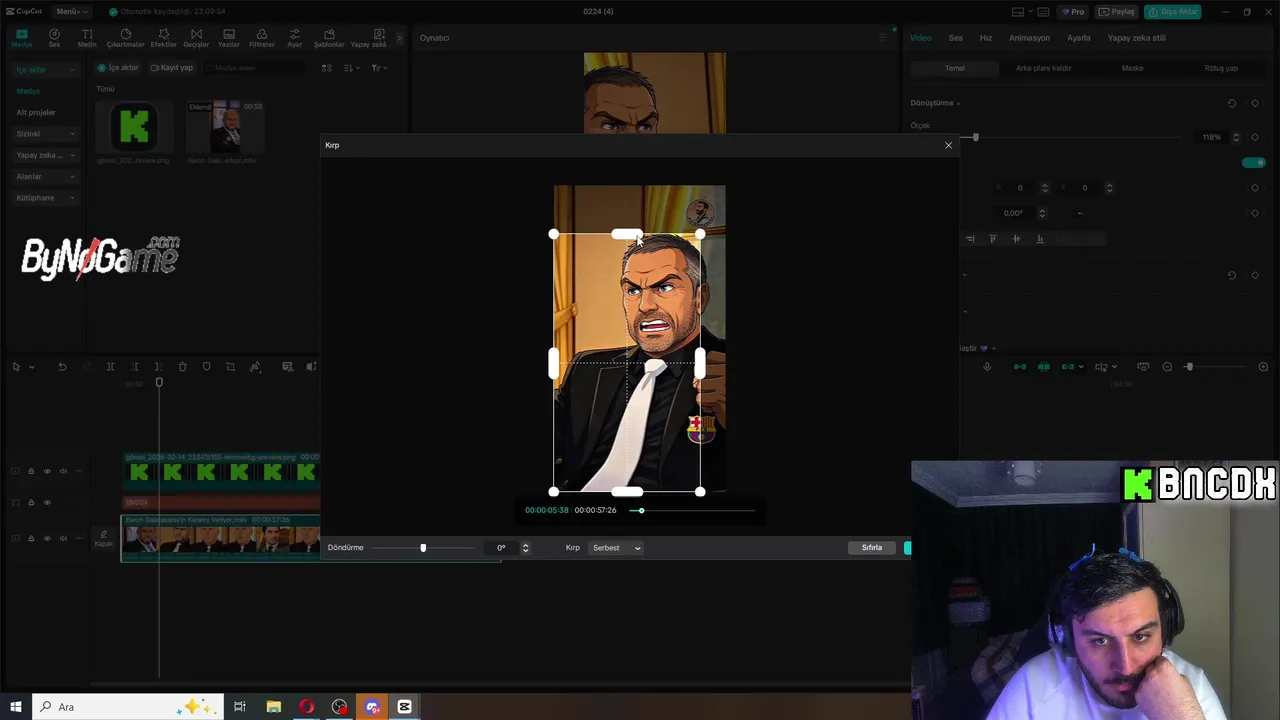The width and height of the screenshot is (1280, 720).
Task: Expand the Sizinki sidebar section
Action: (x=46, y=133)
